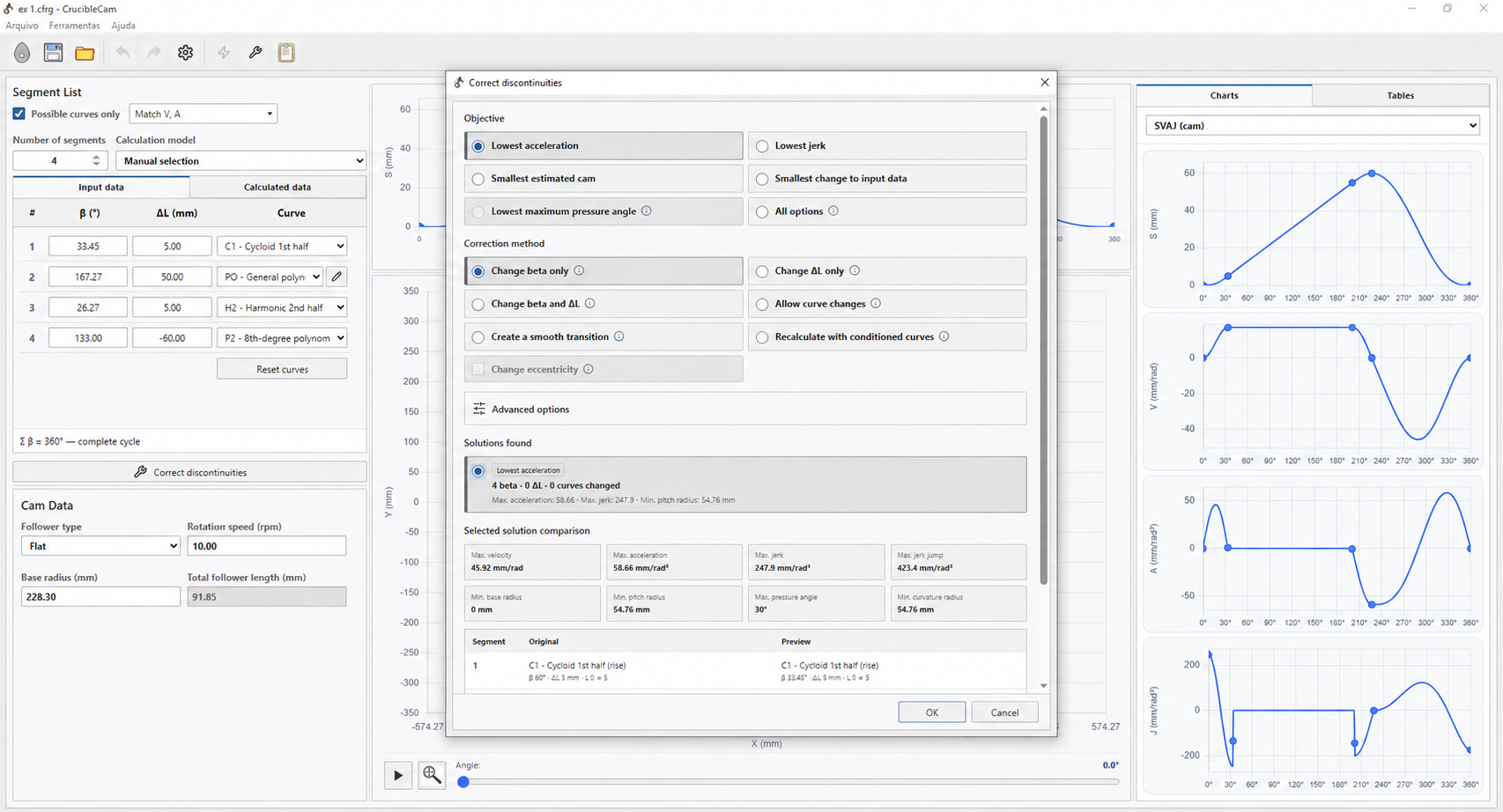Click info icon beside Allow curve changes

876,304
